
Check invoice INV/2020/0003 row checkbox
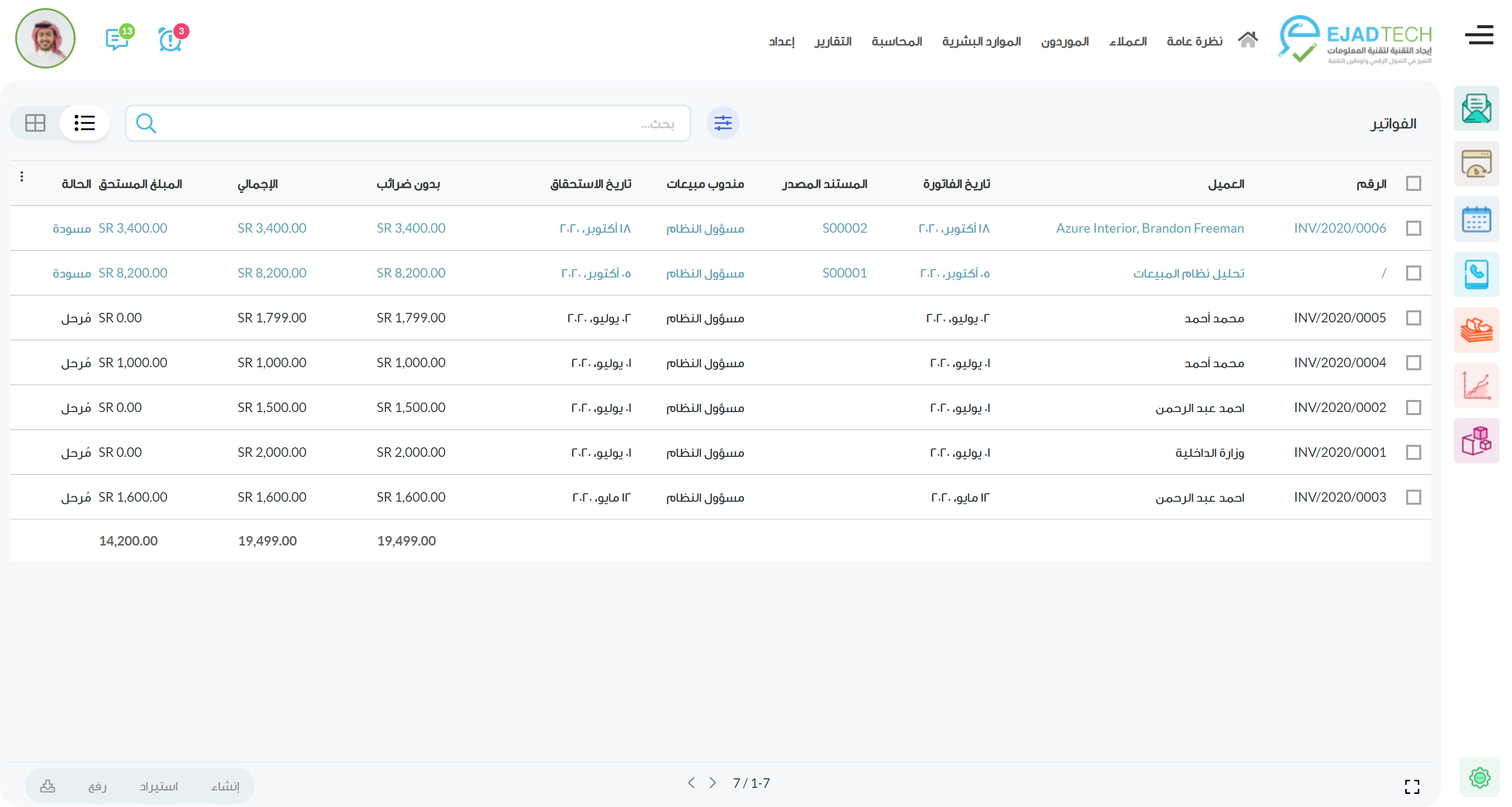[x=1413, y=497]
